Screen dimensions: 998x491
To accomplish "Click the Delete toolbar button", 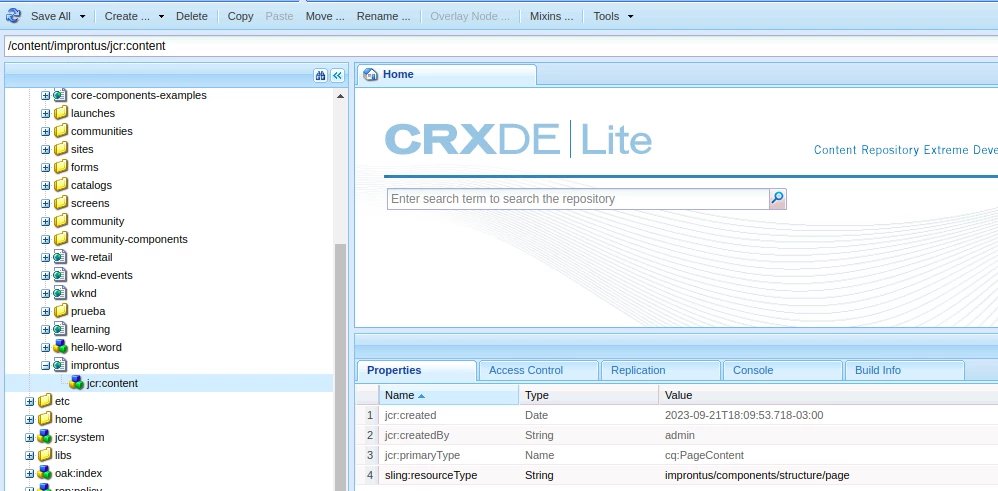I will click(192, 17).
